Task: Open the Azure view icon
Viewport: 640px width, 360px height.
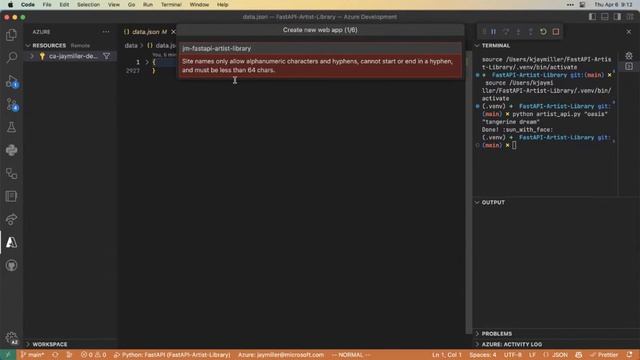Action: coord(11,242)
